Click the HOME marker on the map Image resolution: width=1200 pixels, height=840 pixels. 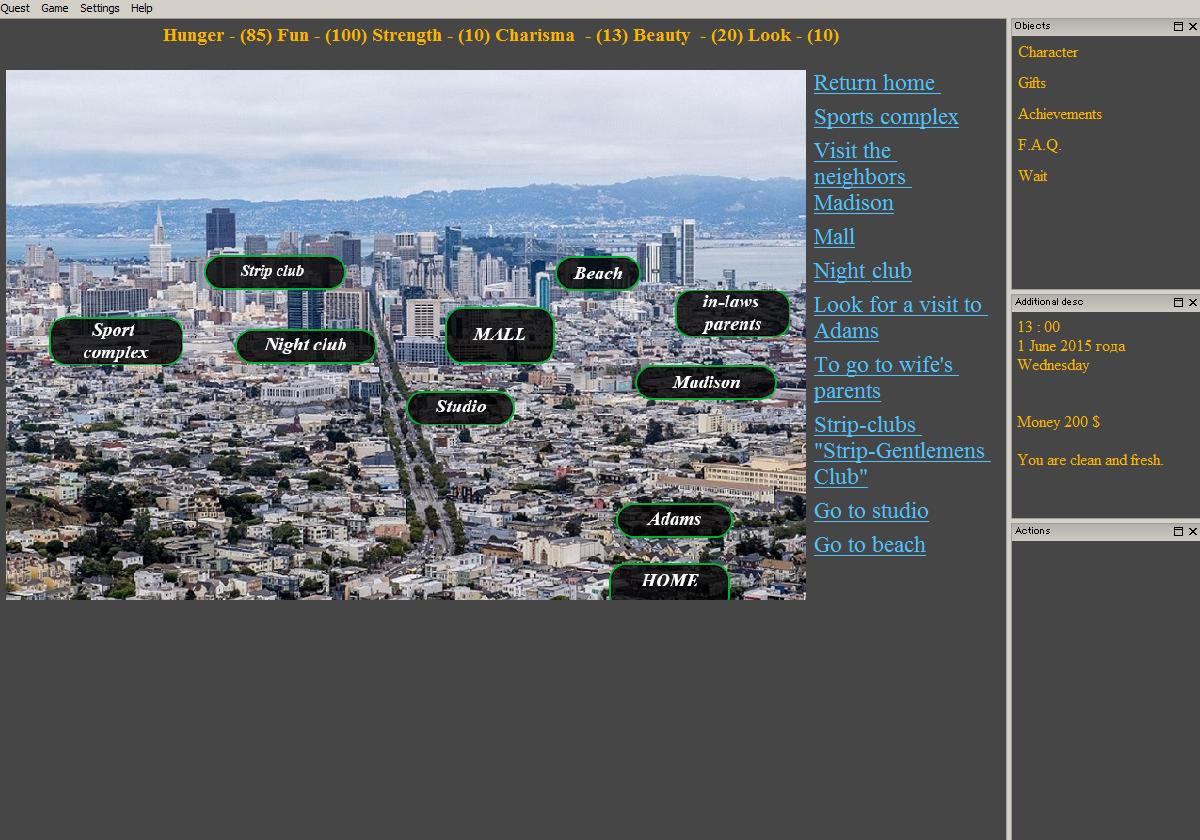tap(670, 580)
